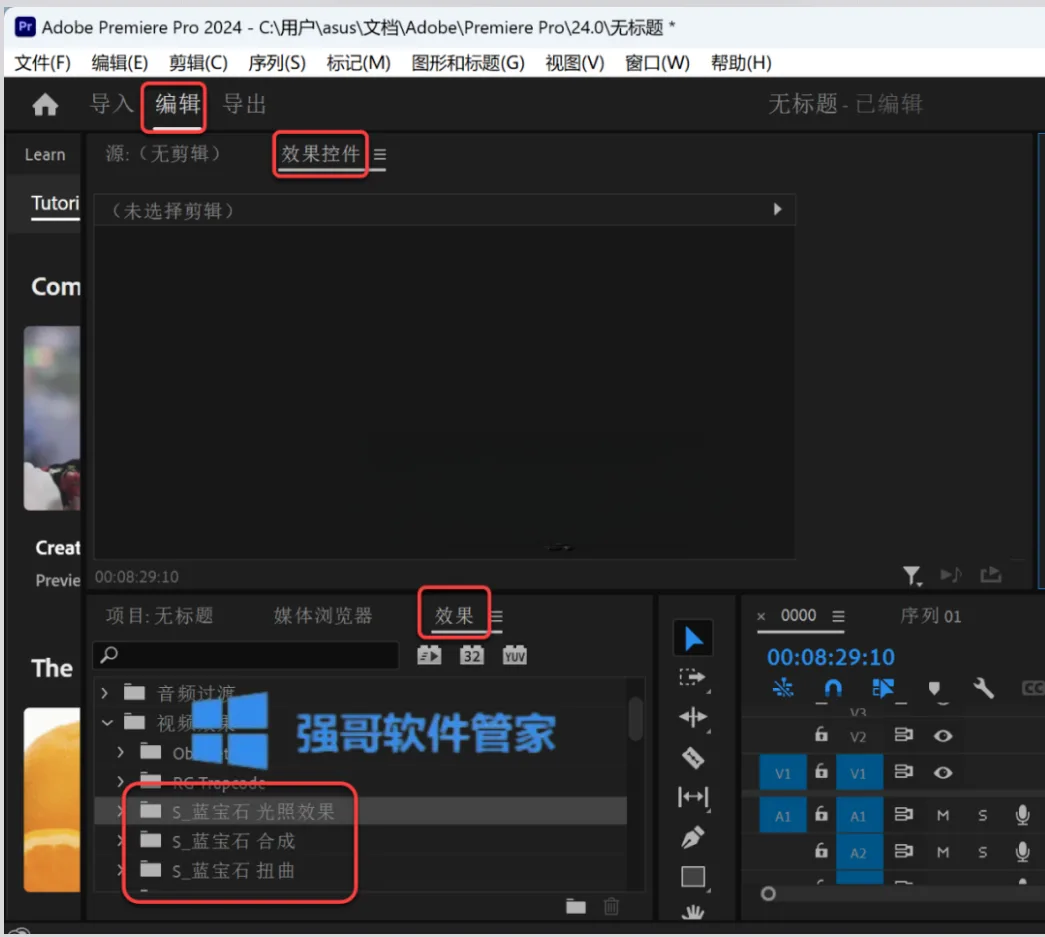Open the 序列 01 timeline tab
Image resolution: width=1045 pixels, height=937 pixels.
pyautogui.click(x=930, y=616)
